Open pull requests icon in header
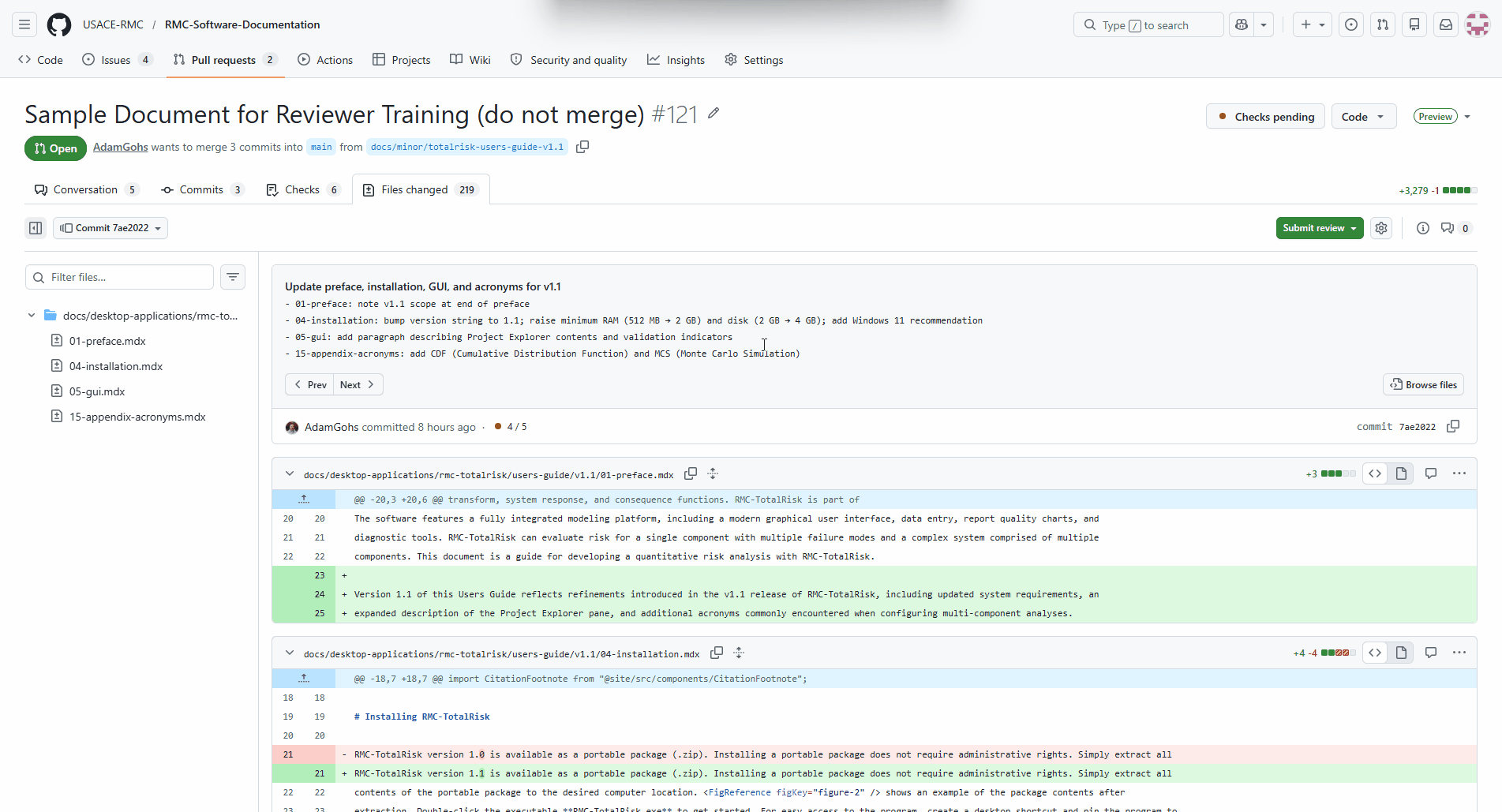The image size is (1502, 812). tap(1383, 24)
